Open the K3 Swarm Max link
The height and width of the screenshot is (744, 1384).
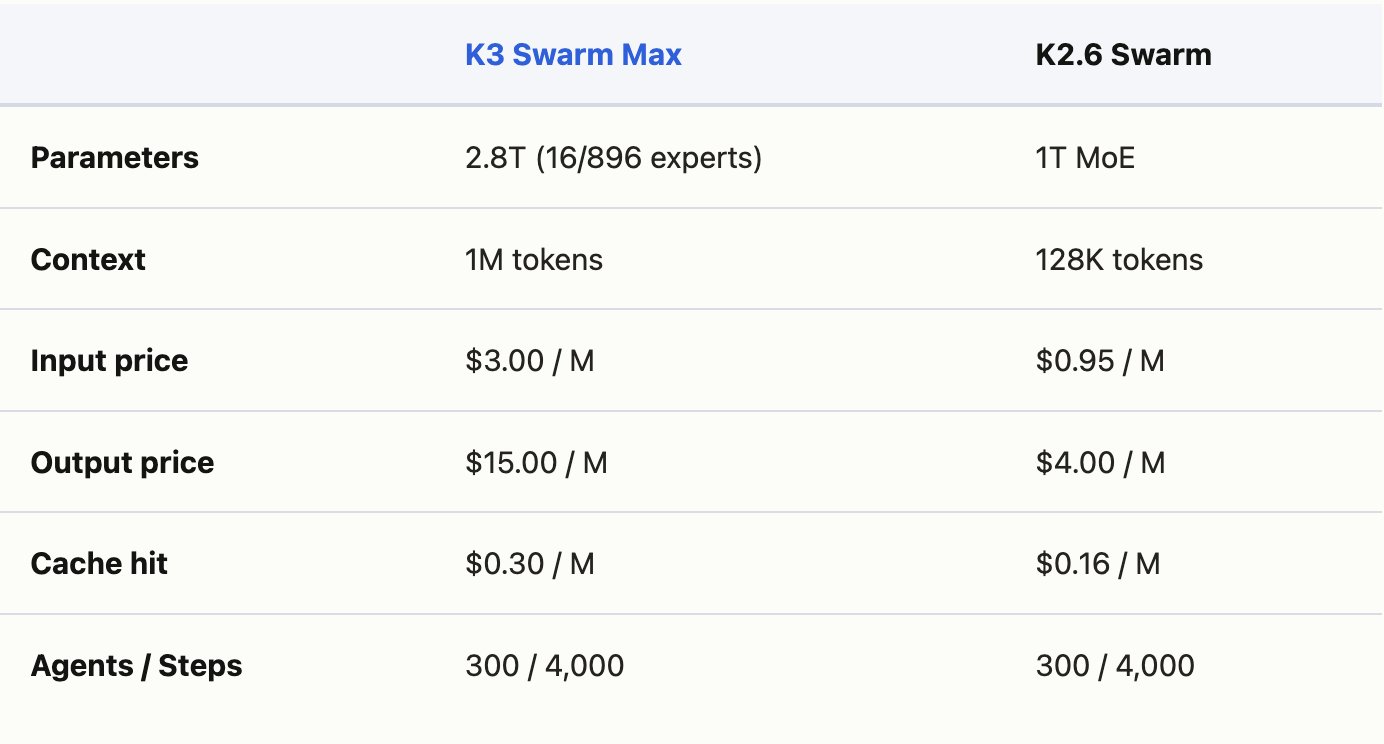[x=573, y=54]
